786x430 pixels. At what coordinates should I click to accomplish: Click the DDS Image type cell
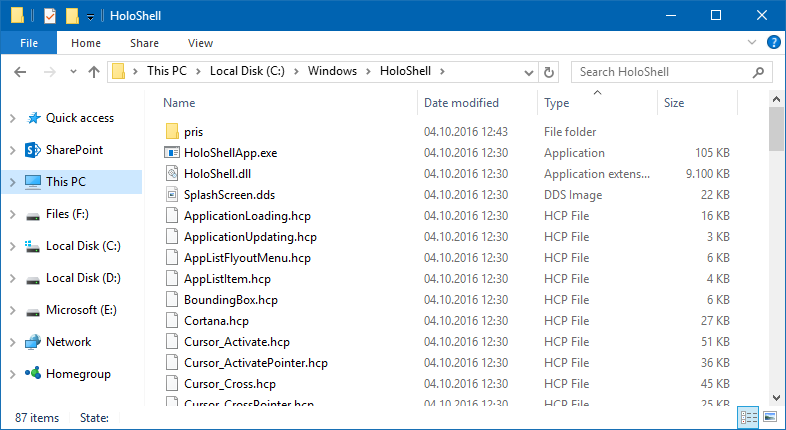point(573,195)
